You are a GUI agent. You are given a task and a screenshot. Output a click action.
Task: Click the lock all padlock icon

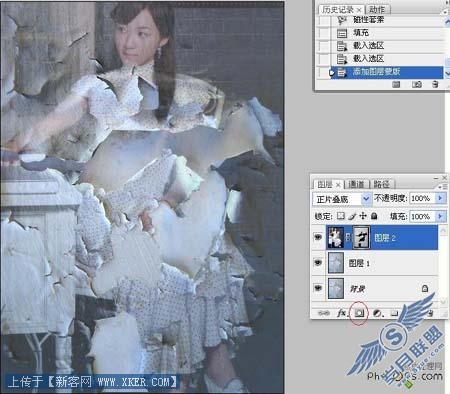pyautogui.click(x=374, y=216)
